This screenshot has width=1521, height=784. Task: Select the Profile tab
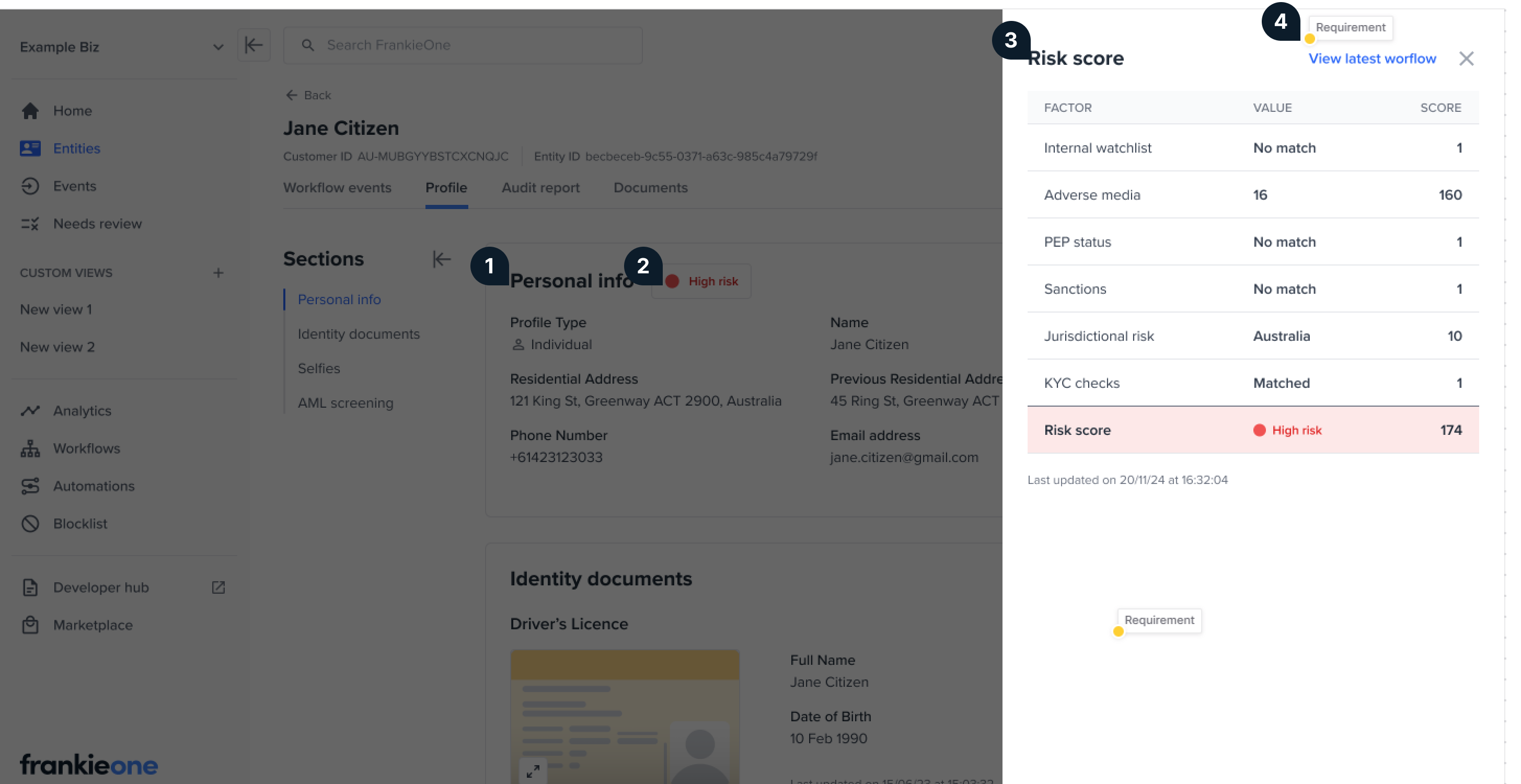(x=446, y=188)
